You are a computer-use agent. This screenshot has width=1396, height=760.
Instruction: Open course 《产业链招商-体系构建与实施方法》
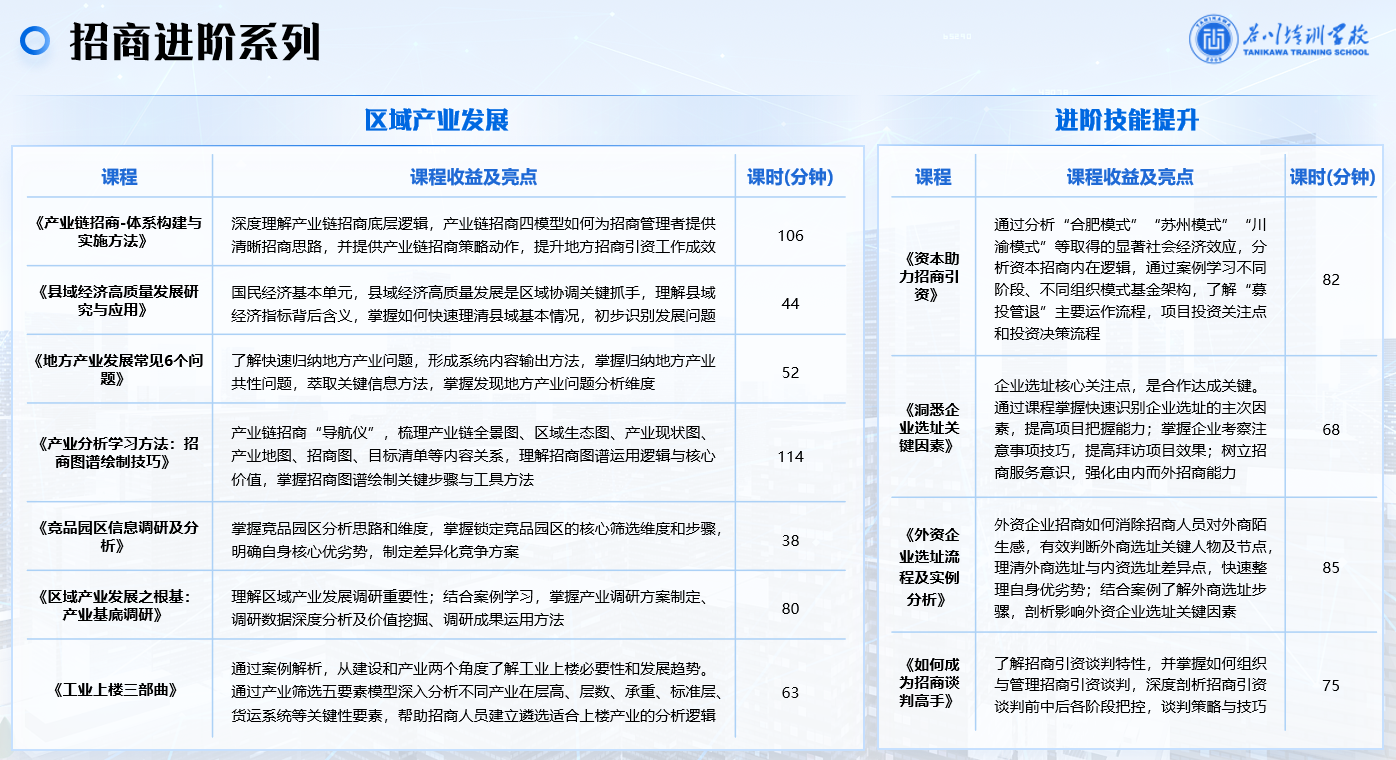click(118, 232)
